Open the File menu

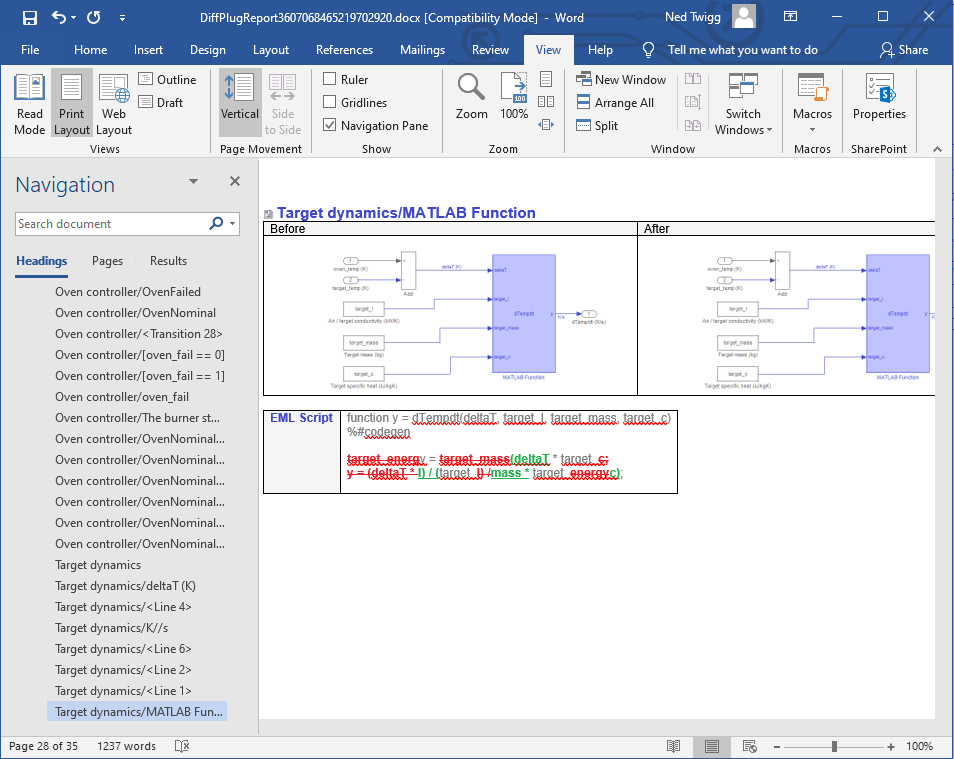(30, 50)
